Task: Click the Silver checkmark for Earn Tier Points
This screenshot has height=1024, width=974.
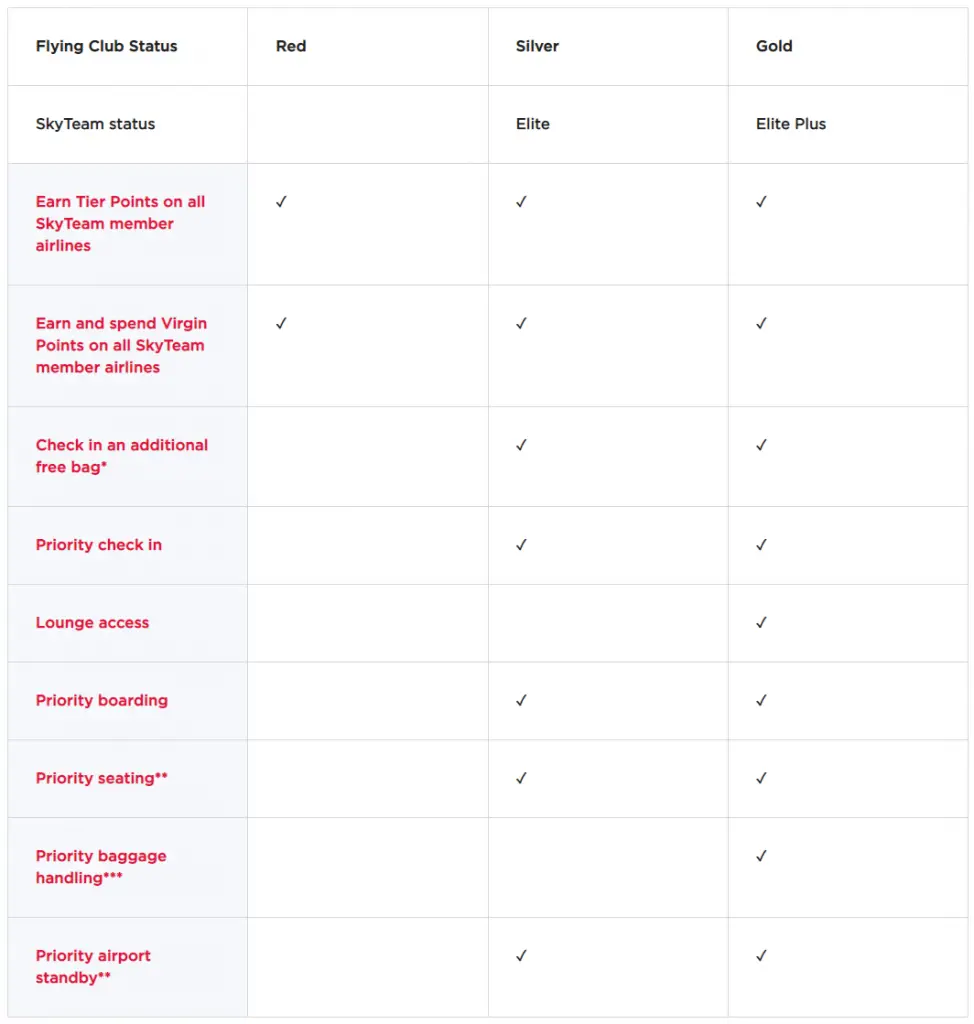Action: click(x=521, y=202)
